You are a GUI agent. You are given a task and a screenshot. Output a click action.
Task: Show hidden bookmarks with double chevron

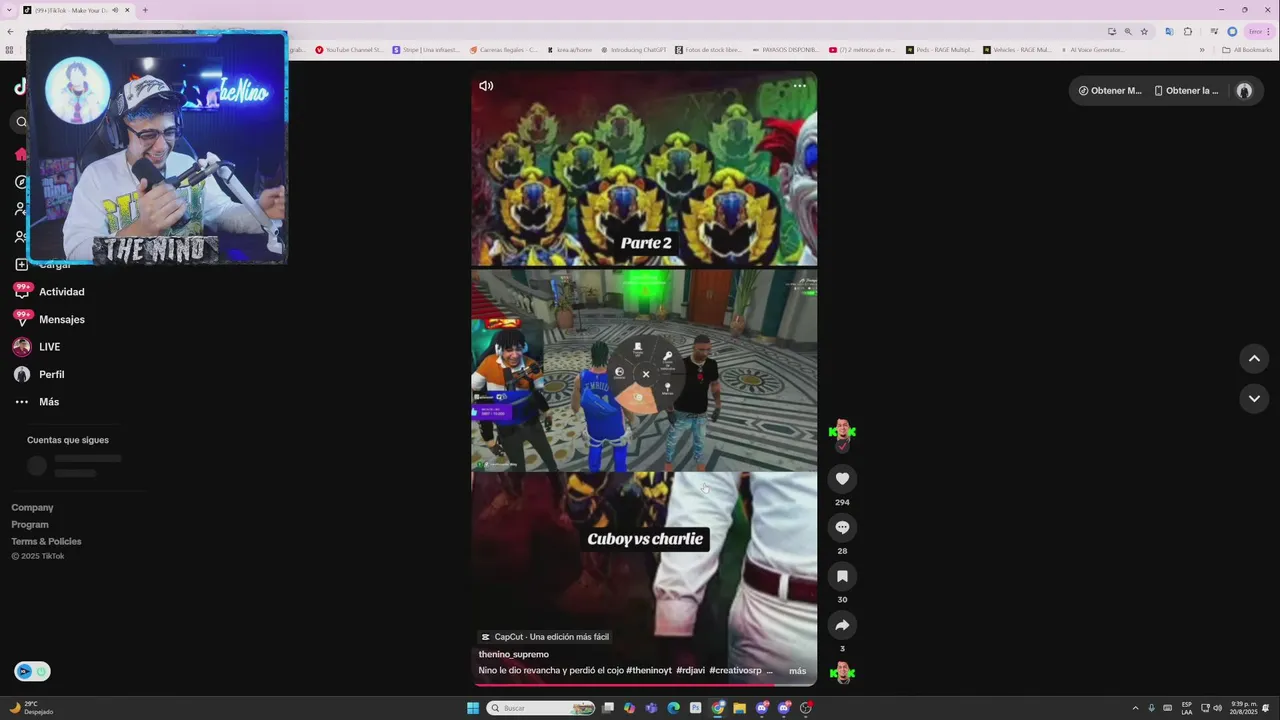[x=1202, y=50]
